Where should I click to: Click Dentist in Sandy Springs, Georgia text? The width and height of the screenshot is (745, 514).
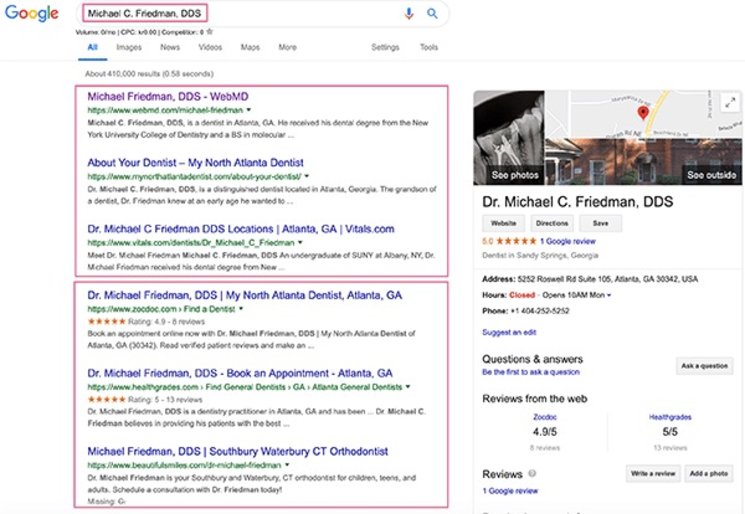pos(540,255)
